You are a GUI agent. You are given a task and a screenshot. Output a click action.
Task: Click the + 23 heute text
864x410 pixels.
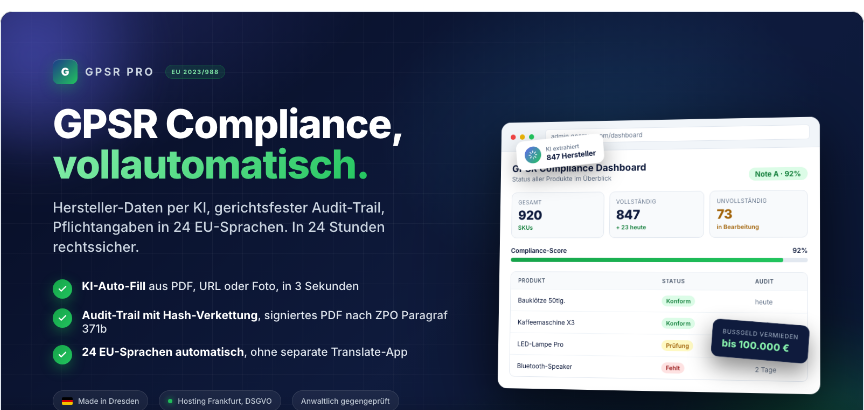[631, 227]
